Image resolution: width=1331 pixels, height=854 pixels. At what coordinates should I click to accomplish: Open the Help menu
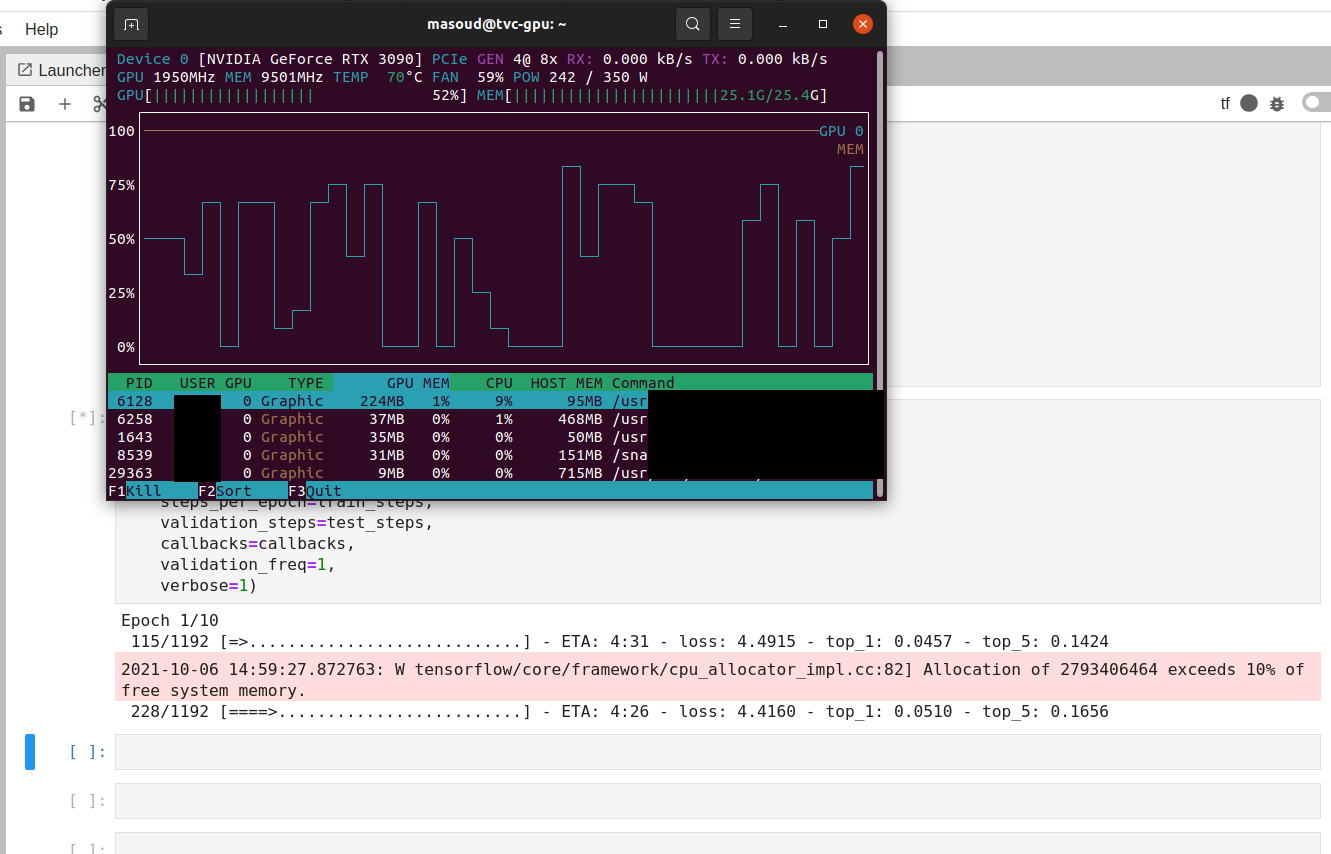point(41,29)
